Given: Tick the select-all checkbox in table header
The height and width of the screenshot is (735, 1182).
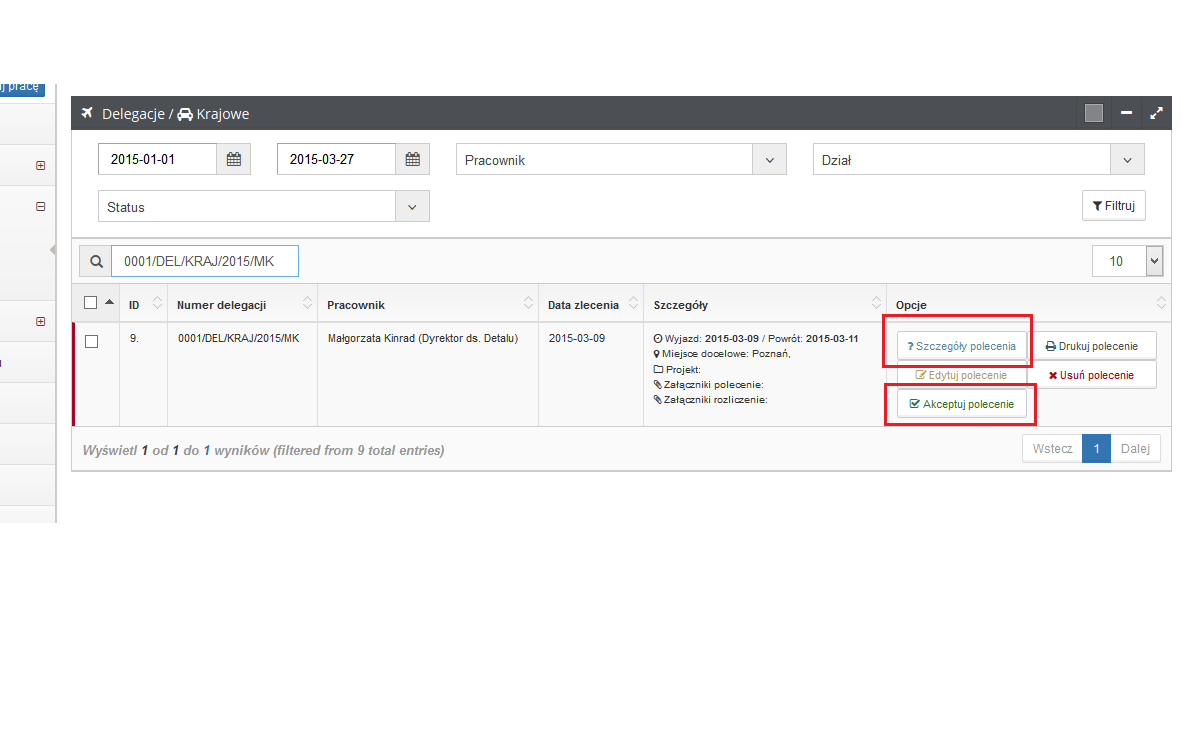Looking at the screenshot, I should click(x=91, y=303).
